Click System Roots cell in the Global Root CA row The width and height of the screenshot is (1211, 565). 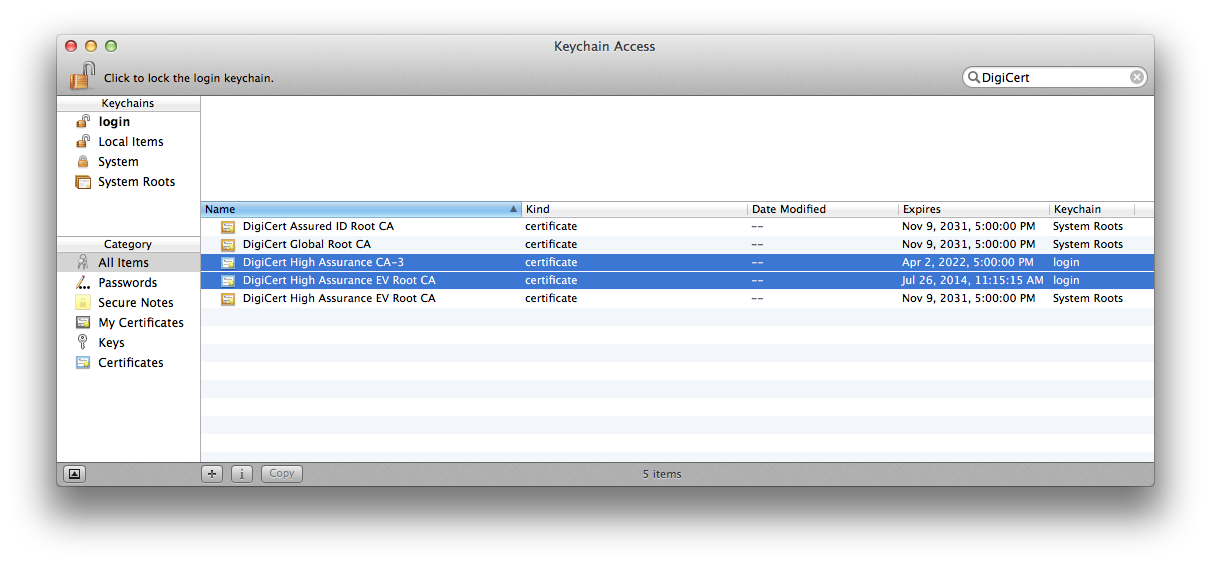click(1088, 245)
